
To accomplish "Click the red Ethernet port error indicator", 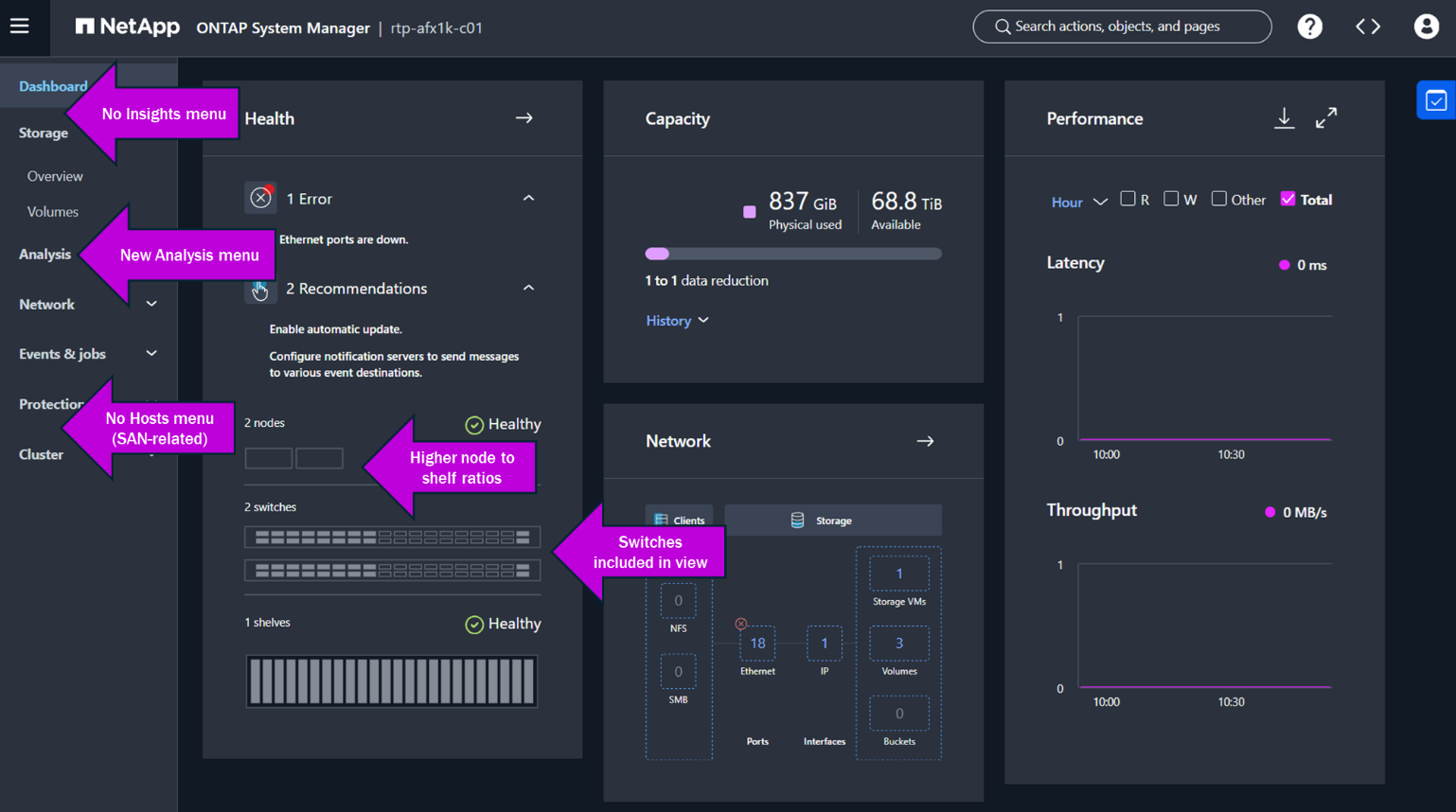I will click(x=741, y=624).
